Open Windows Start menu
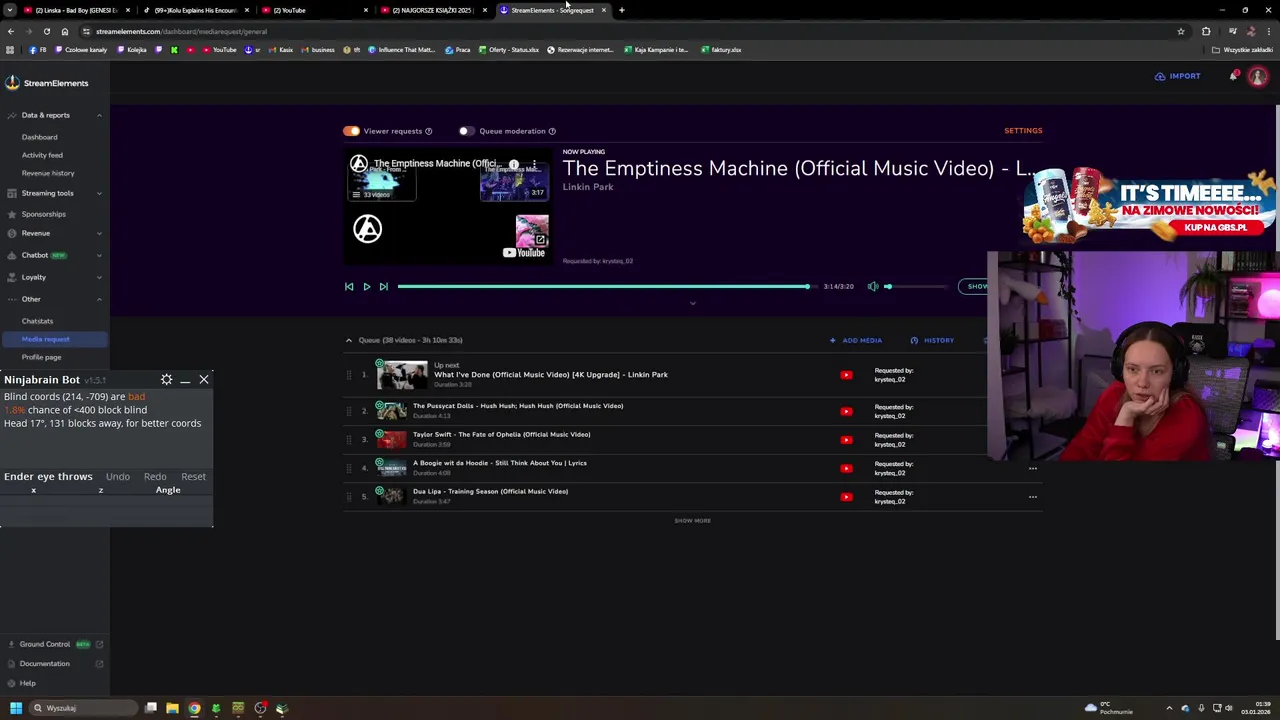This screenshot has height=720, width=1280. [x=15, y=708]
